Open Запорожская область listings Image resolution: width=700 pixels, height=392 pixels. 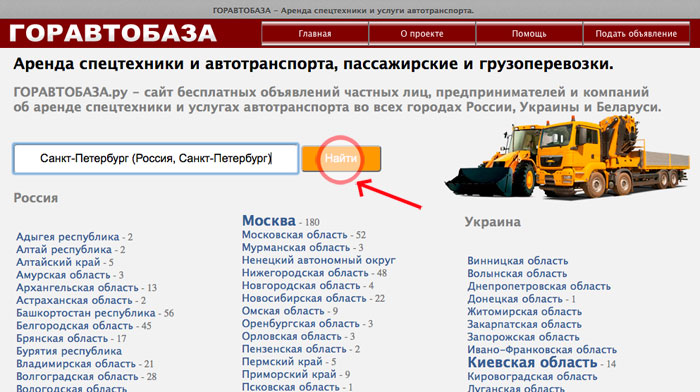pyautogui.click(x=523, y=337)
